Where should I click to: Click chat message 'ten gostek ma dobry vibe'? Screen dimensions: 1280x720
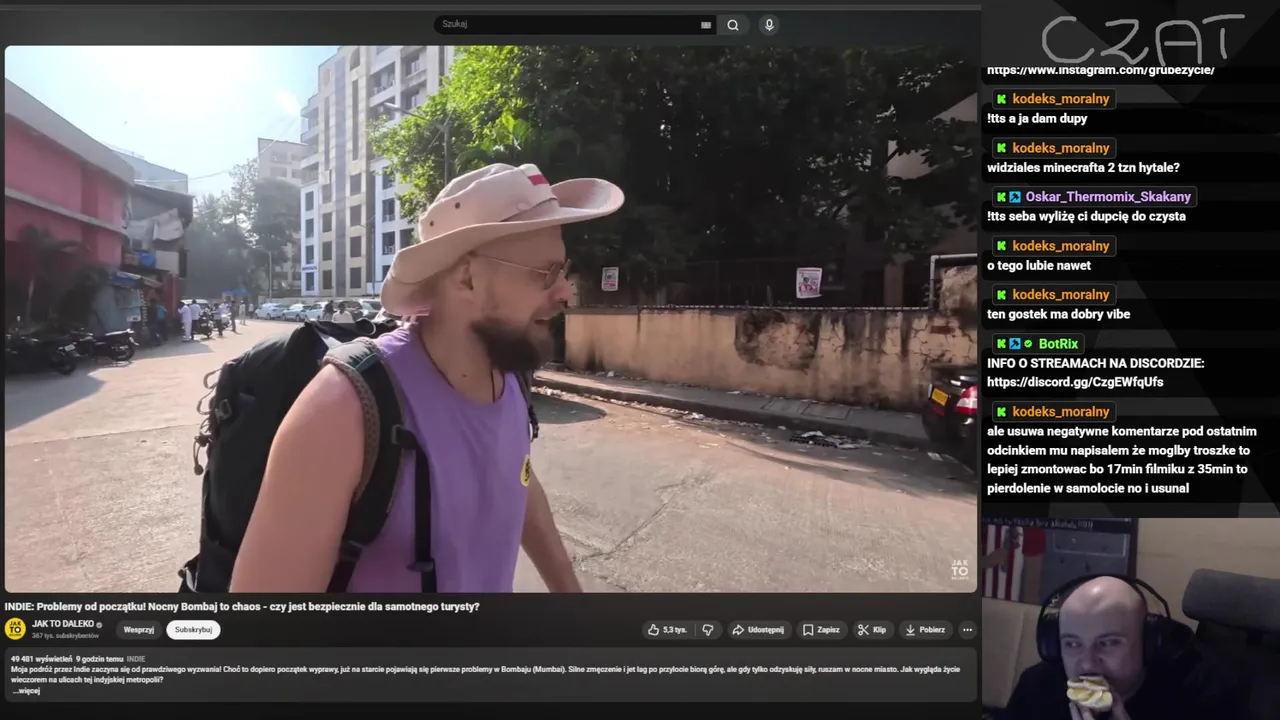(1058, 314)
